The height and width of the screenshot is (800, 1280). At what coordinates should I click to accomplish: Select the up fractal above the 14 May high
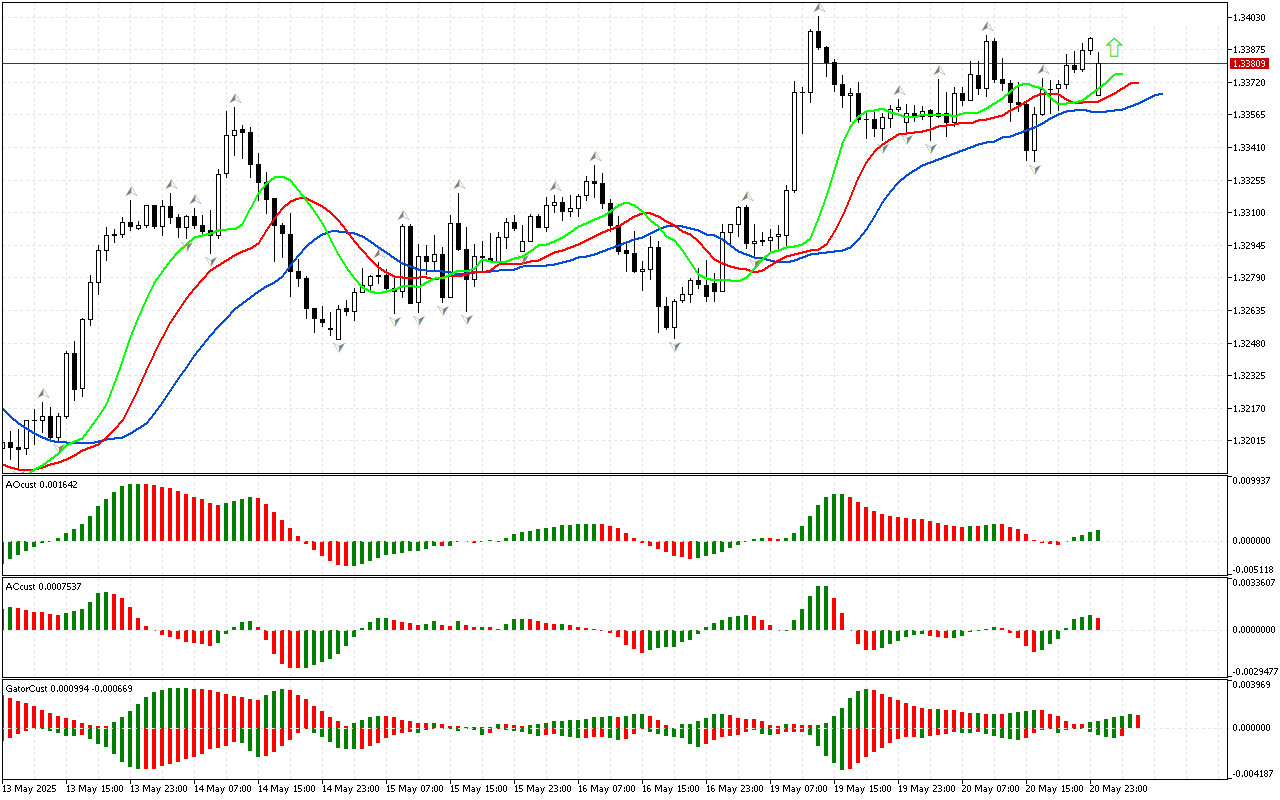click(x=235, y=98)
